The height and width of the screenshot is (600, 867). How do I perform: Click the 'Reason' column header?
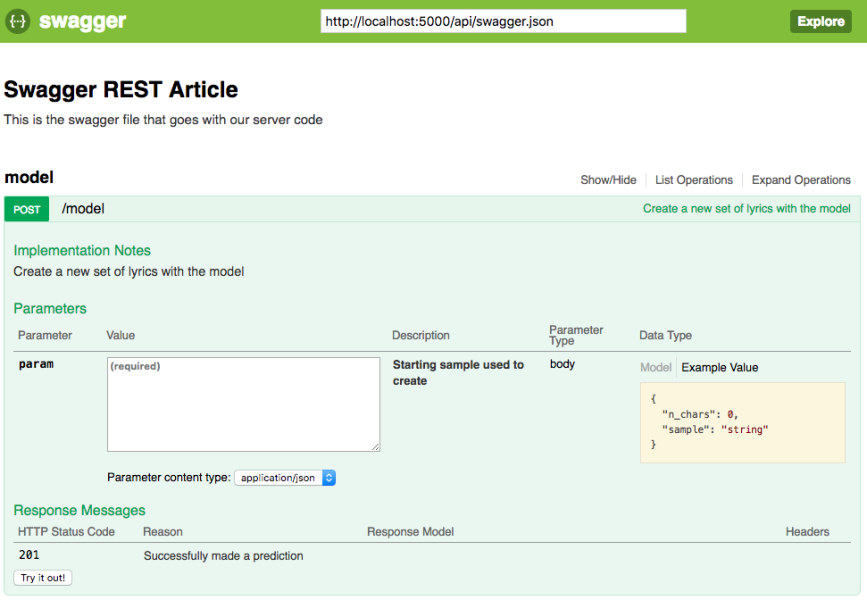pos(163,531)
